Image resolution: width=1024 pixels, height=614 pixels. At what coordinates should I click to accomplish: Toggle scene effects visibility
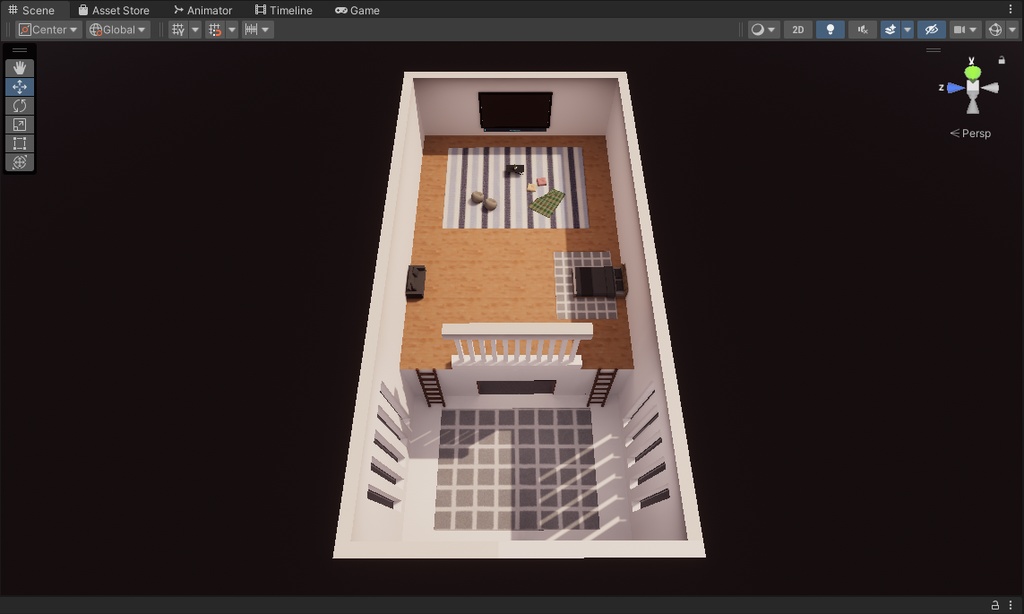(890, 29)
